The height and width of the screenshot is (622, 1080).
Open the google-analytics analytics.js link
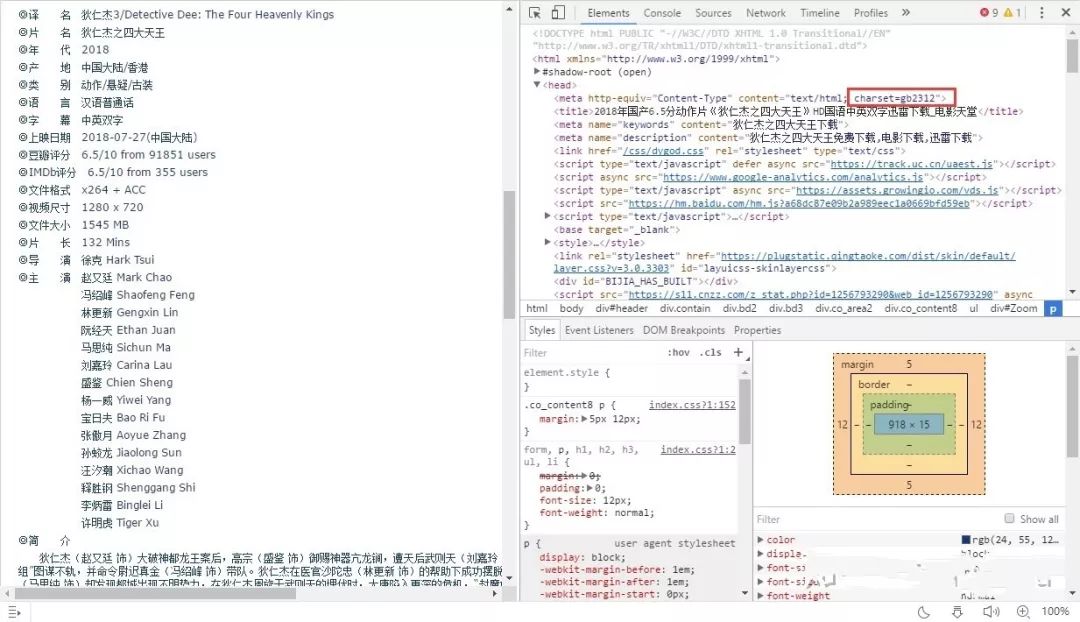click(793, 177)
